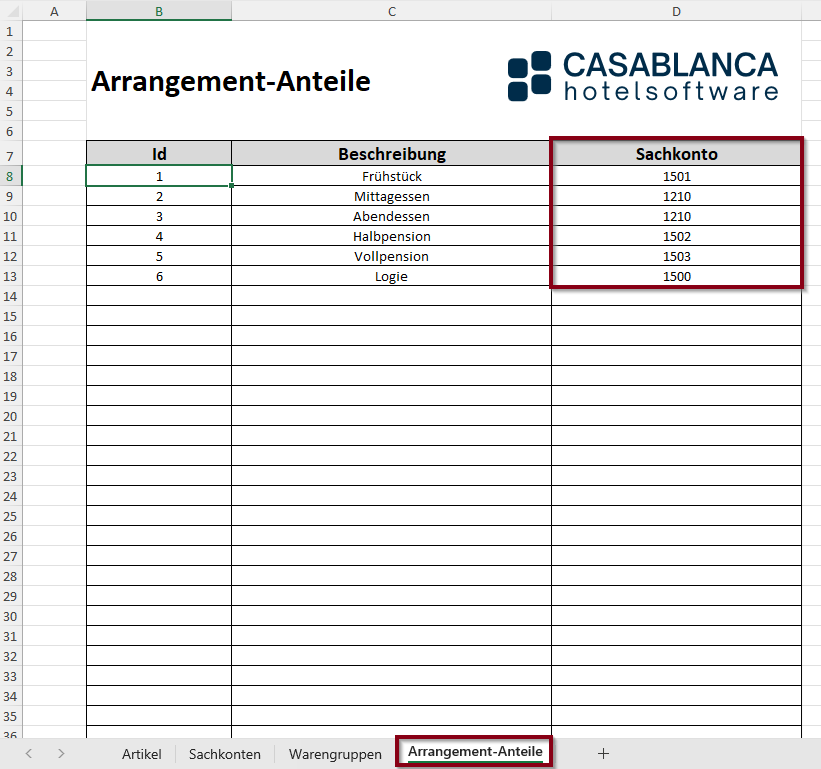Select the cell containing Logie
The image size is (821, 769).
tap(392, 276)
